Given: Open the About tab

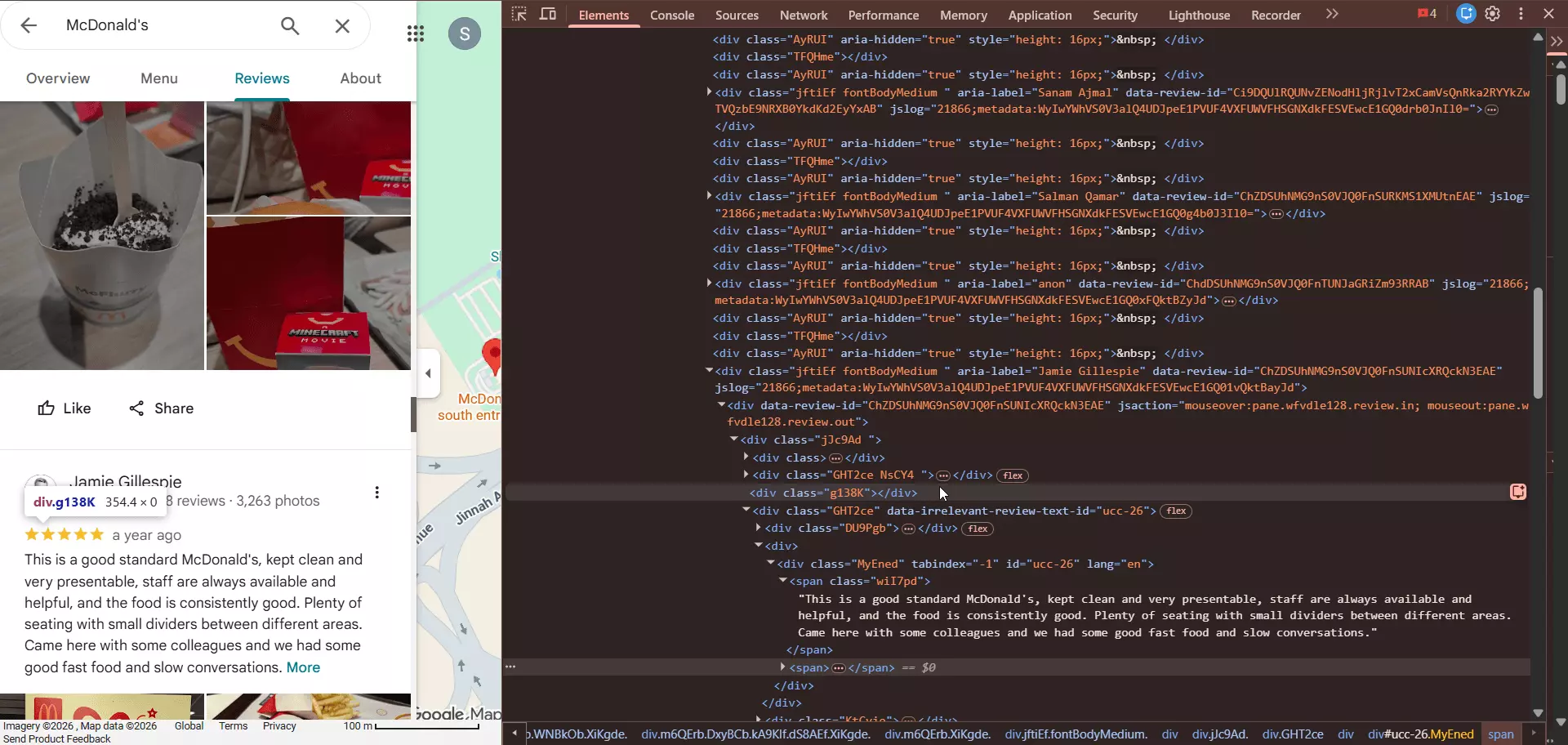Looking at the screenshot, I should pos(361,78).
